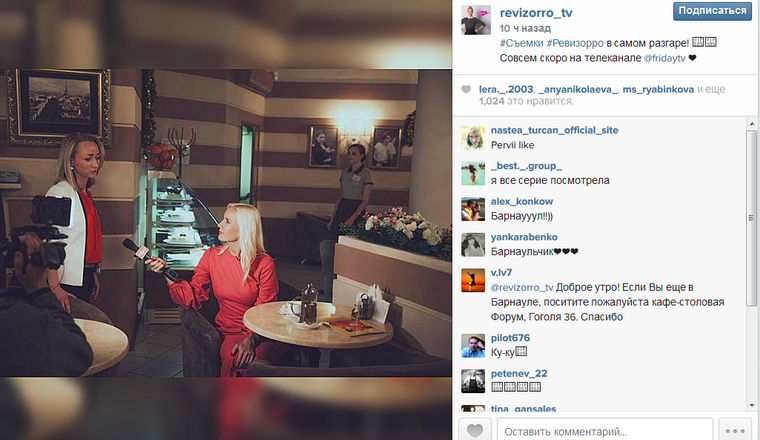Open the three-dots more options button
Image resolution: width=760 pixels, height=440 pixels.
(735, 430)
